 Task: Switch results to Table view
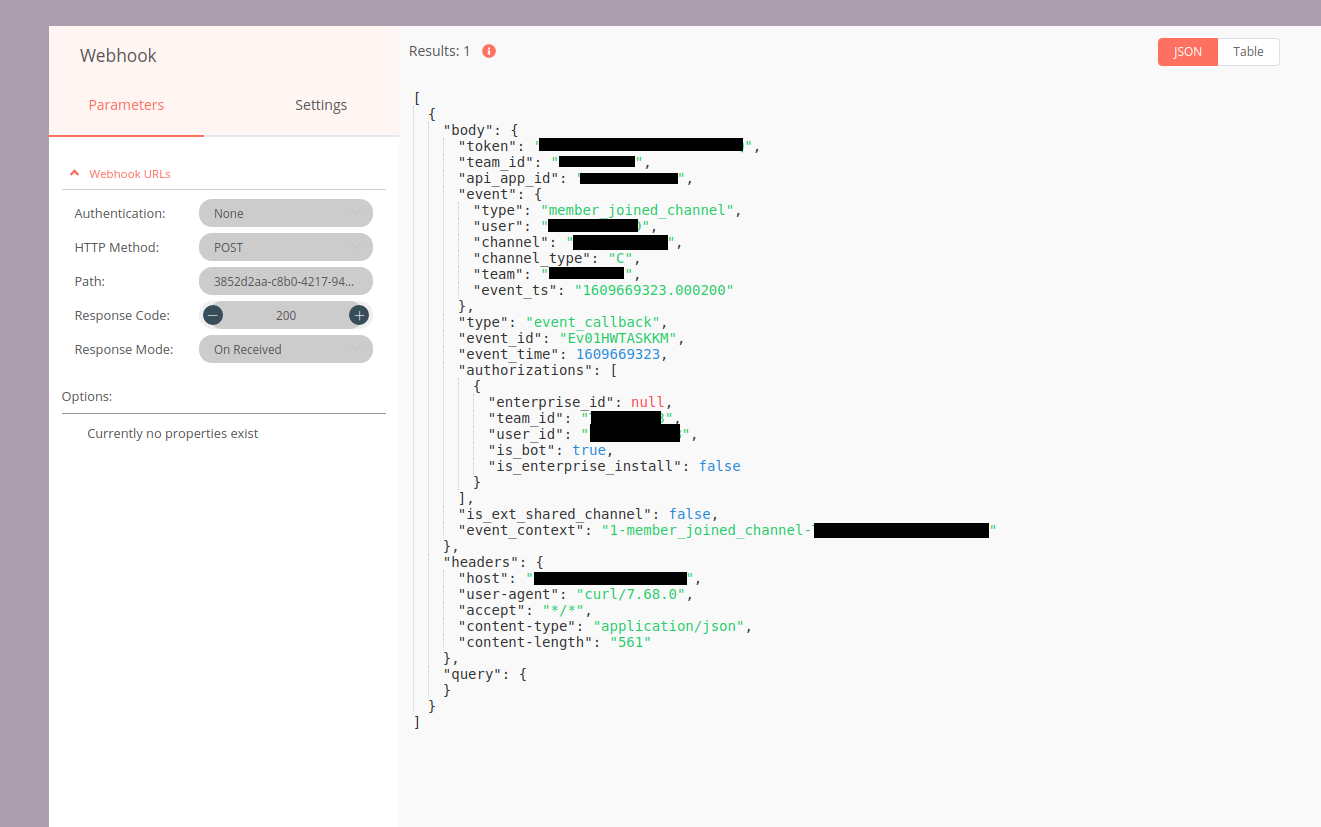(1248, 52)
